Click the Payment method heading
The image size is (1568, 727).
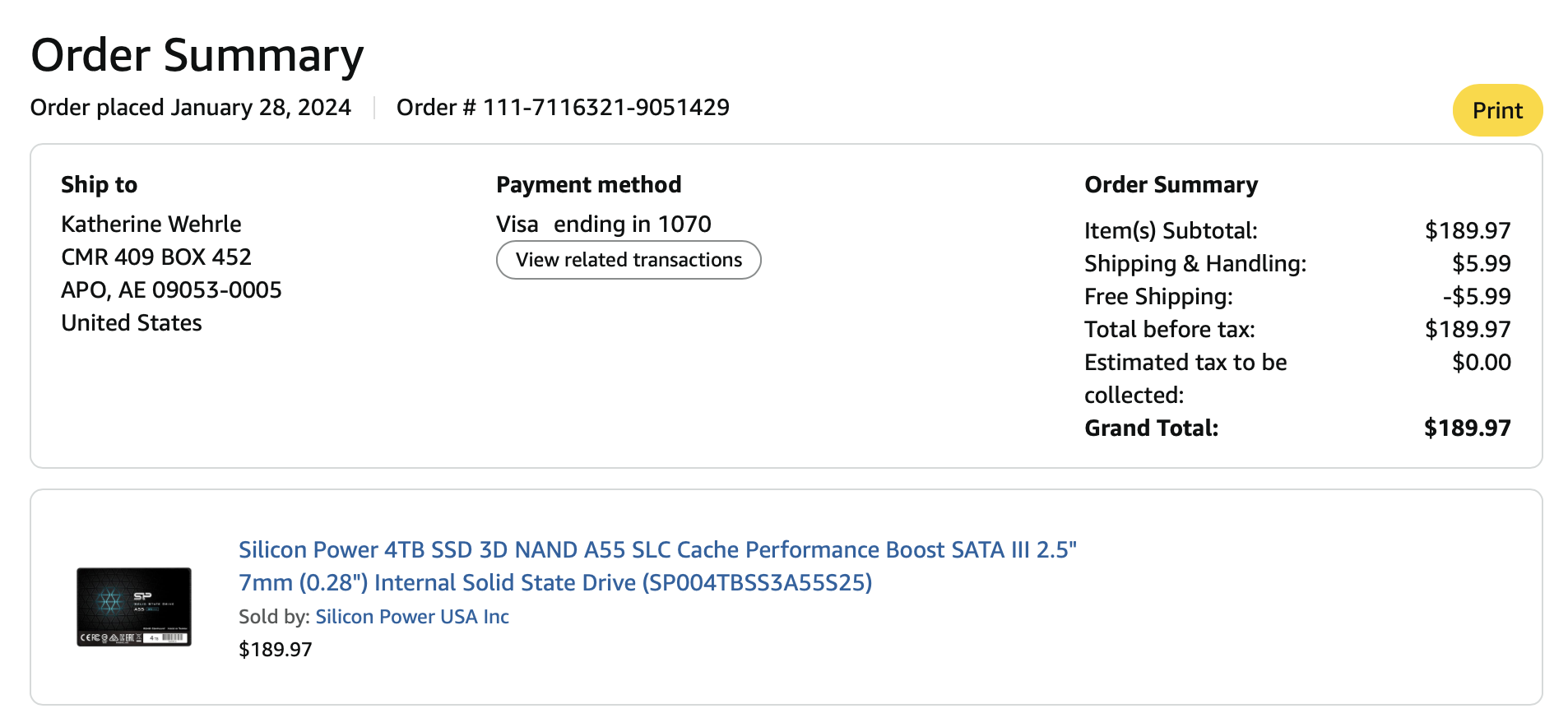coord(588,185)
